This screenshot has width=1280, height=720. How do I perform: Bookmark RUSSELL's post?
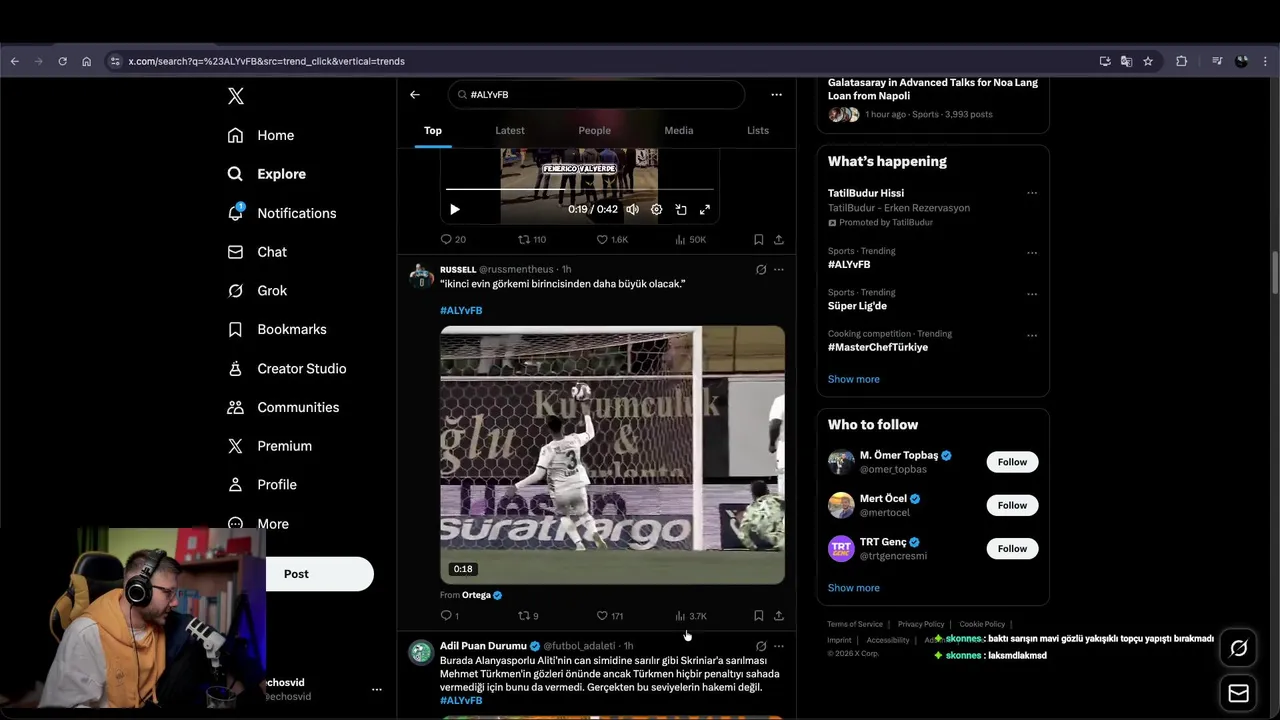tap(758, 616)
